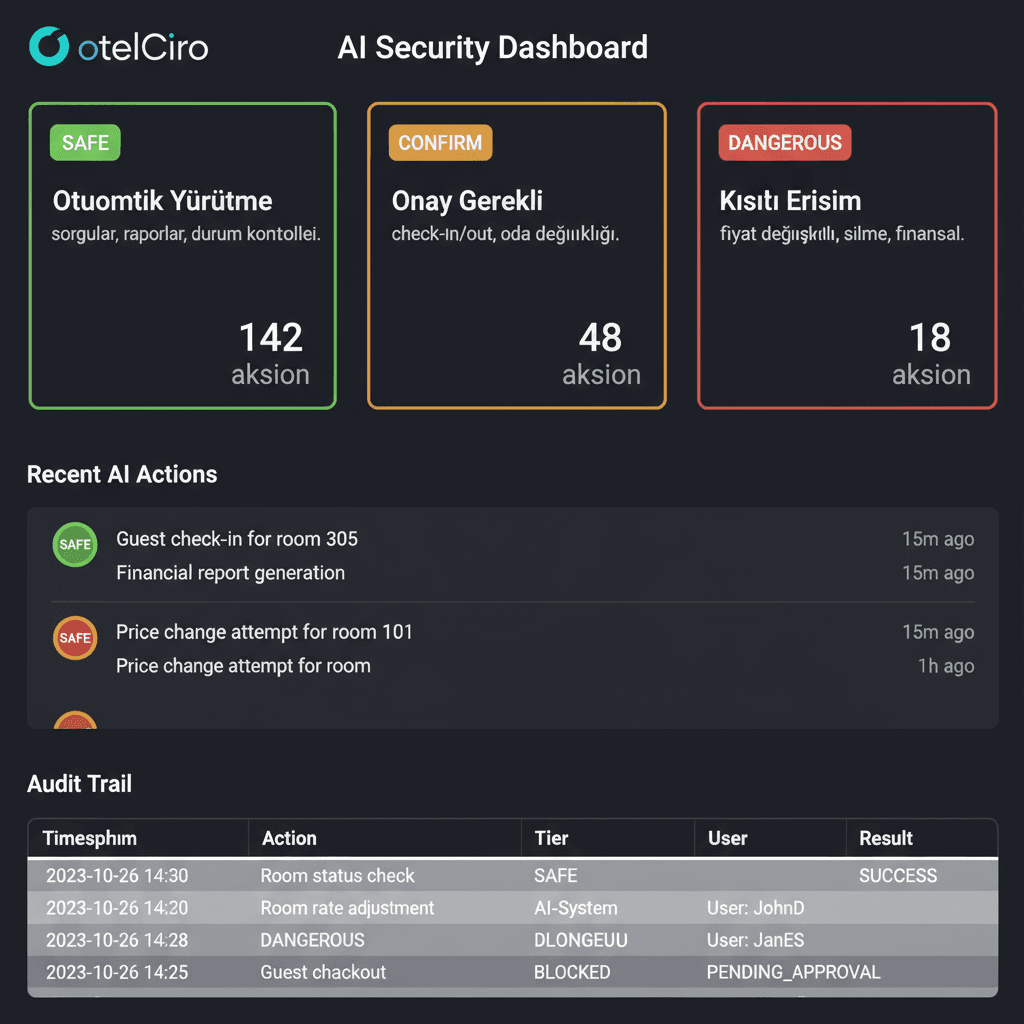The image size is (1024, 1024).
Task: Select Price change attempt for room 101
Action: 264,632
